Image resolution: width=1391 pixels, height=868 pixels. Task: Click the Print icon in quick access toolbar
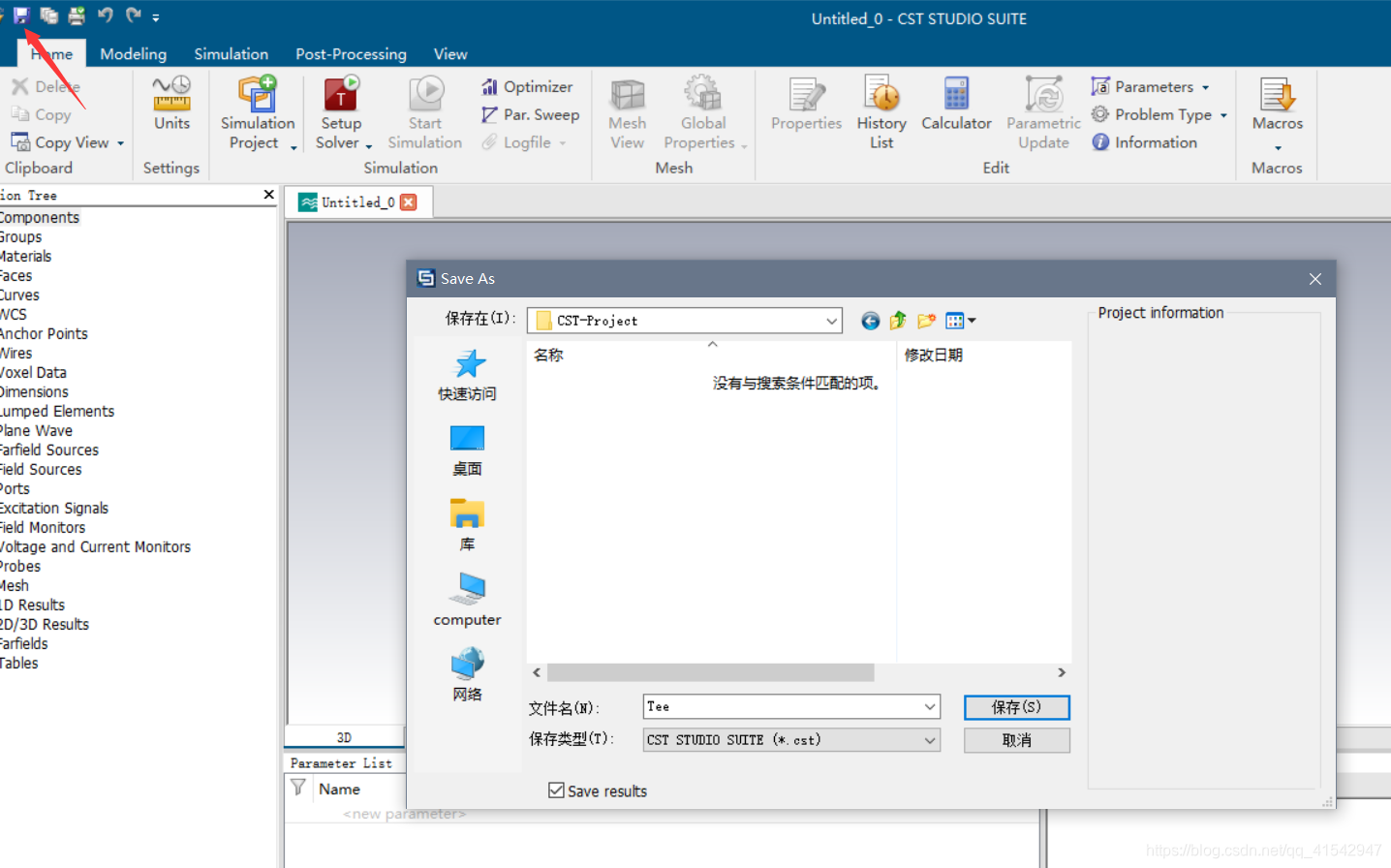coord(77,15)
